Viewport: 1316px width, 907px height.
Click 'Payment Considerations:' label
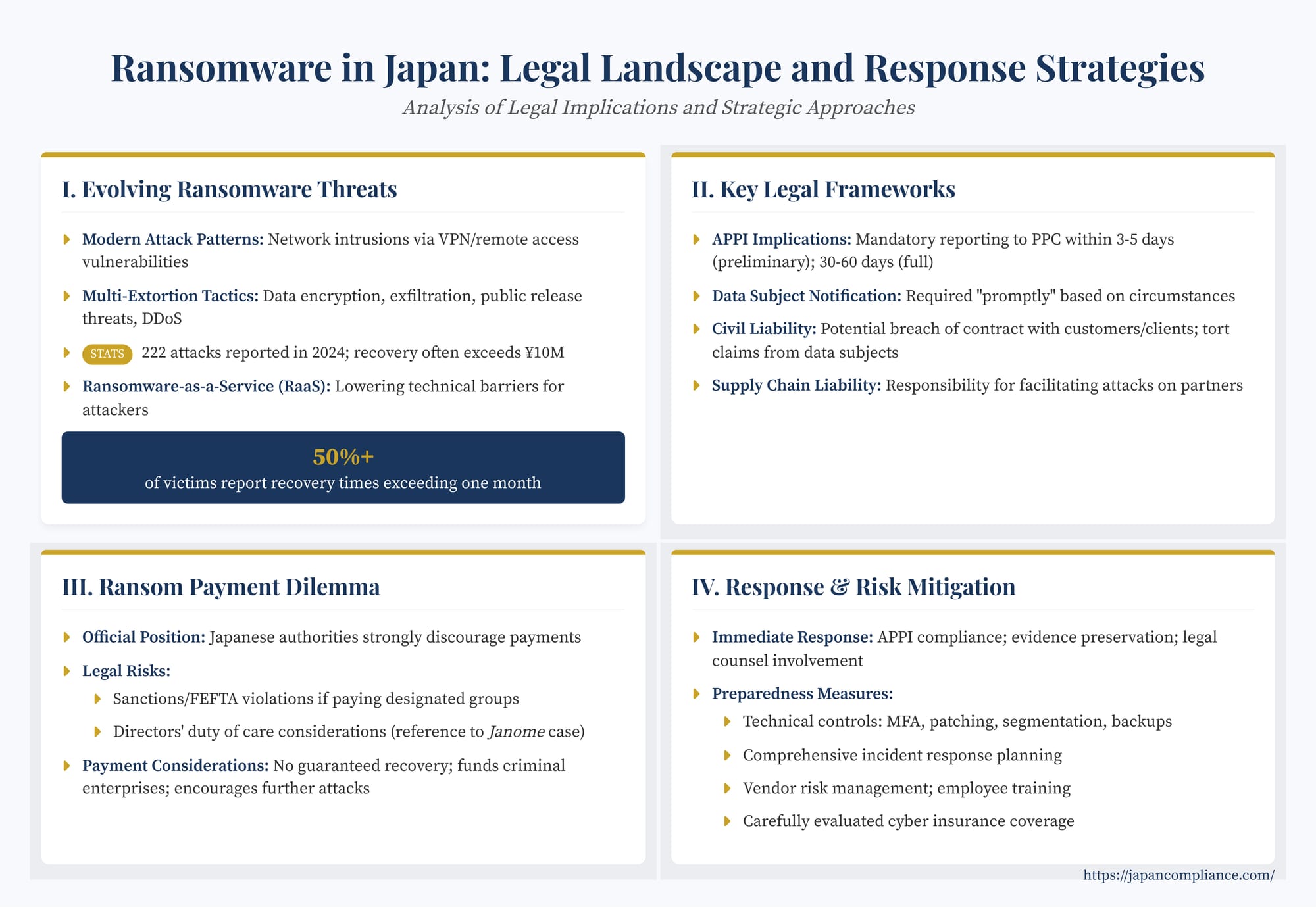(x=176, y=766)
